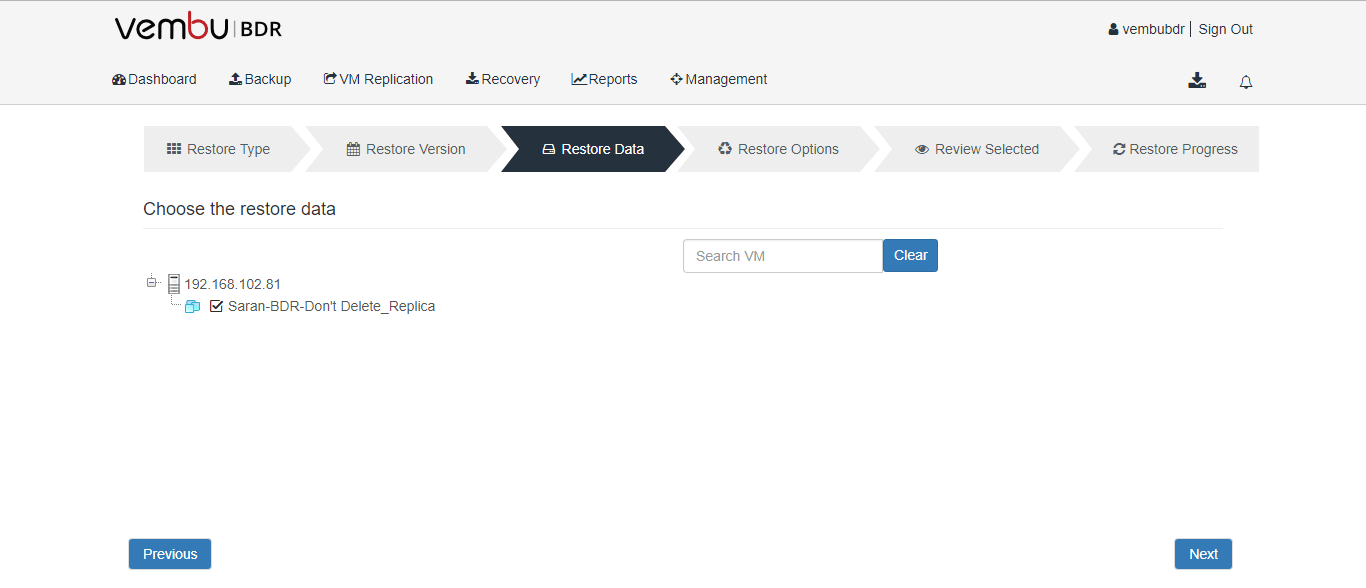Open the download icon in header
This screenshot has width=1366, height=588.
(1197, 81)
